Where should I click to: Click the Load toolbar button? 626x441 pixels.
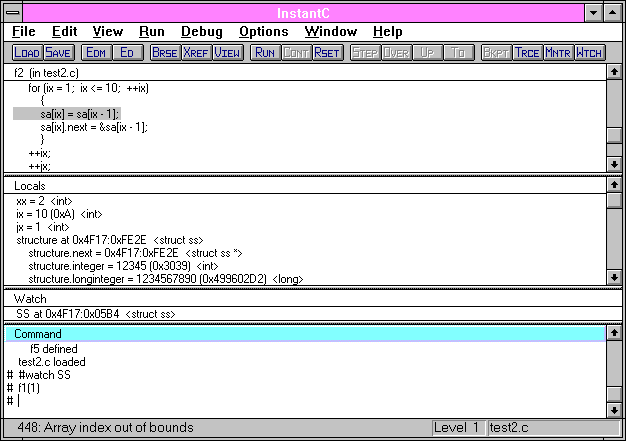27,52
